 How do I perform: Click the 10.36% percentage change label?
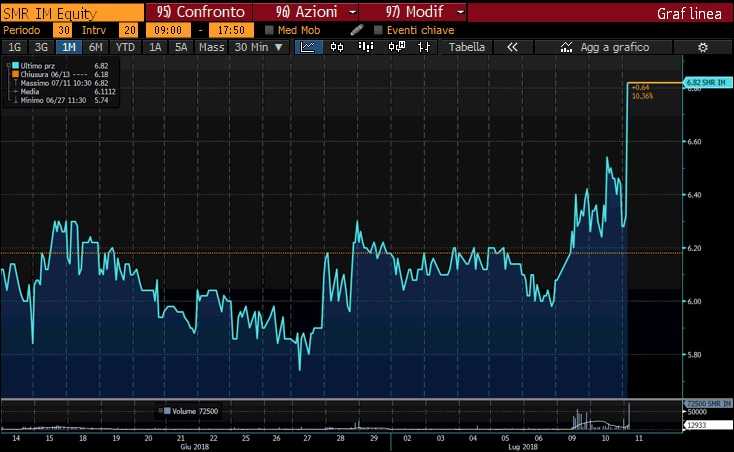click(x=642, y=96)
